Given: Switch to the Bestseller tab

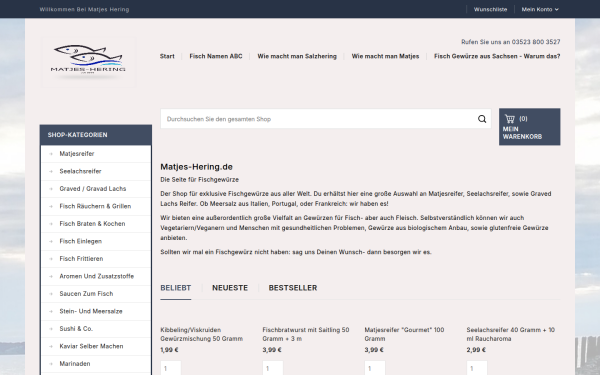Looking at the screenshot, I should click(293, 288).
